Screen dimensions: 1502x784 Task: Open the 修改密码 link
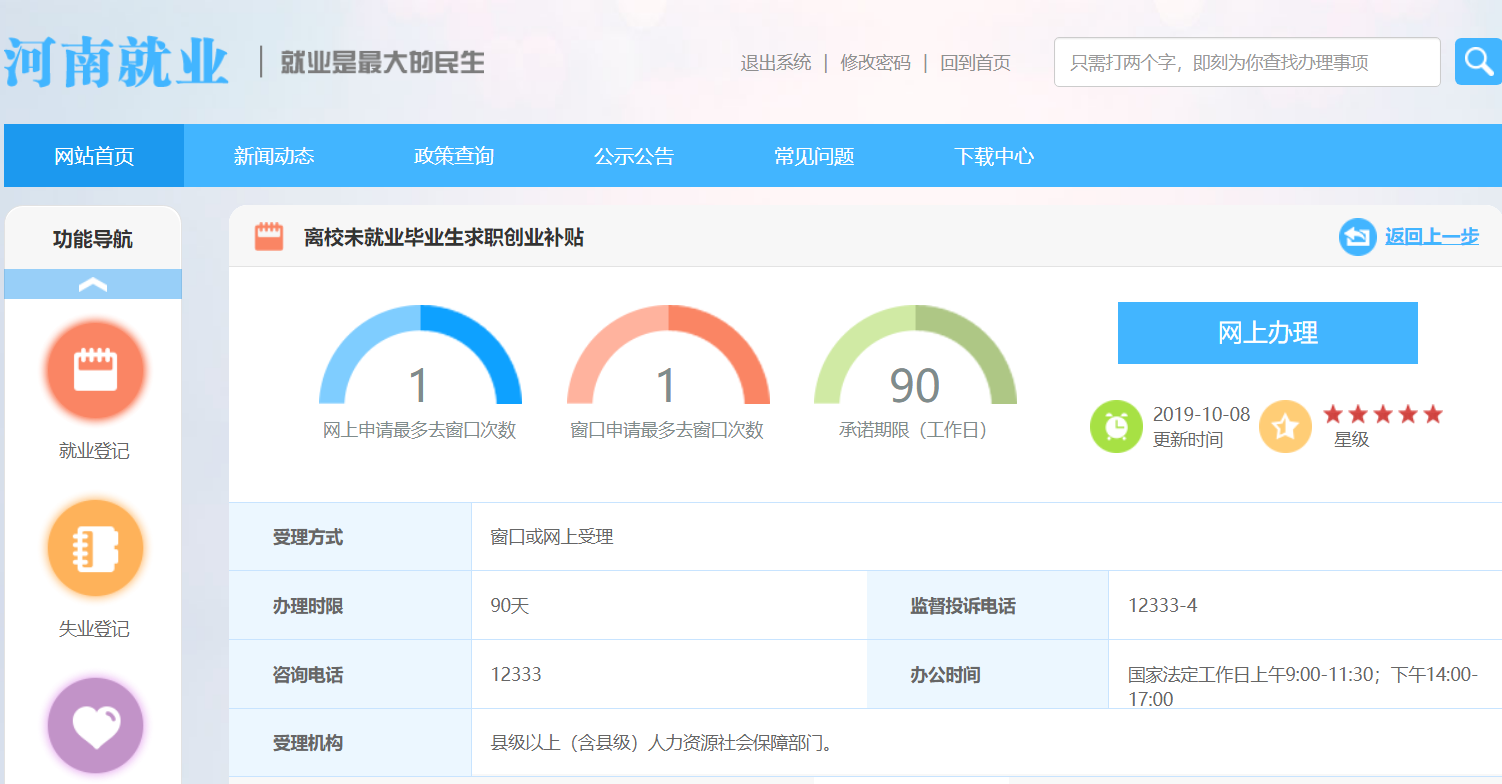[x=875, y=63]
